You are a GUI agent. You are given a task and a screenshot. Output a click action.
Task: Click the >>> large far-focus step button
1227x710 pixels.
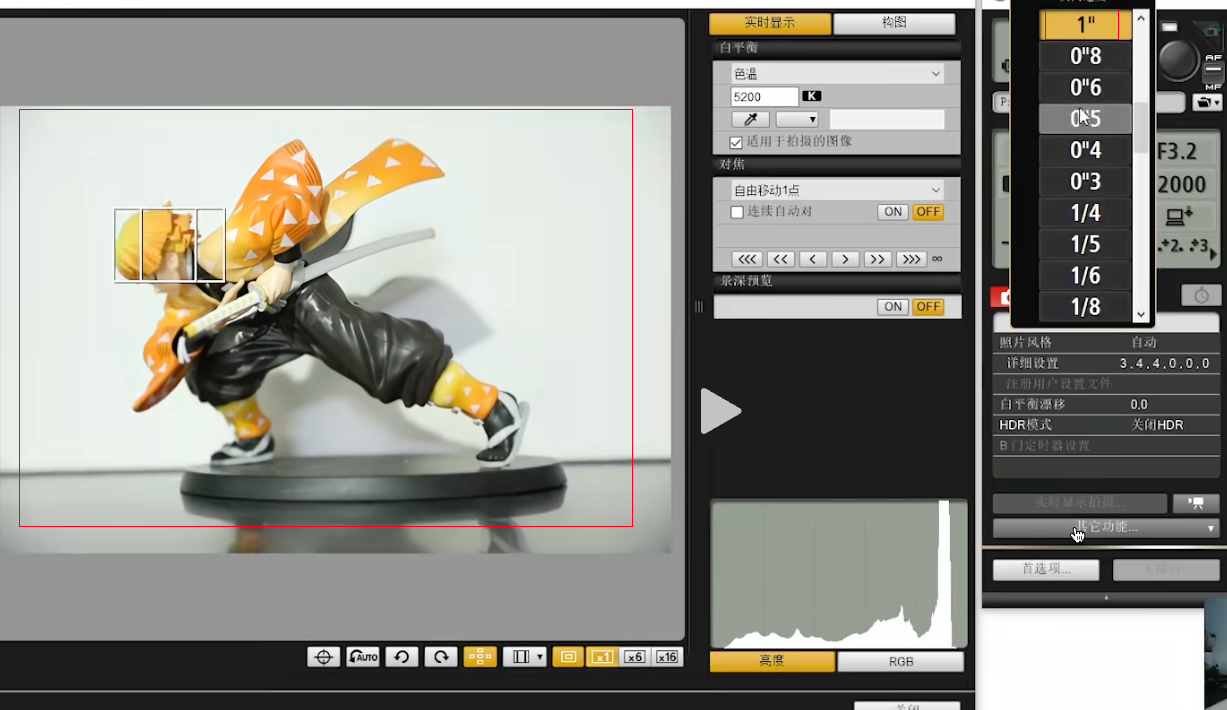911,259
